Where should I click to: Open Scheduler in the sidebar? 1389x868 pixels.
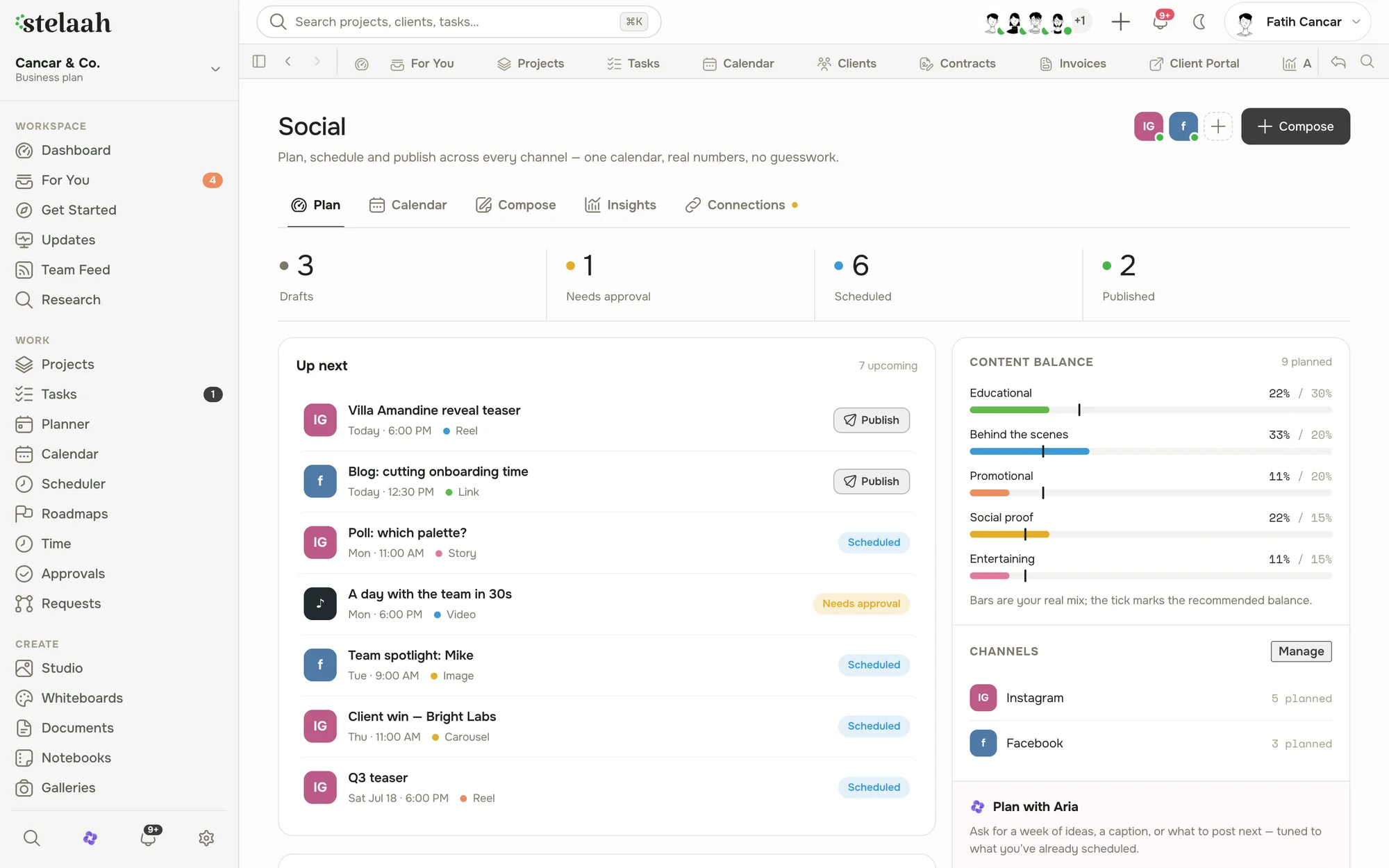[119, 483]
